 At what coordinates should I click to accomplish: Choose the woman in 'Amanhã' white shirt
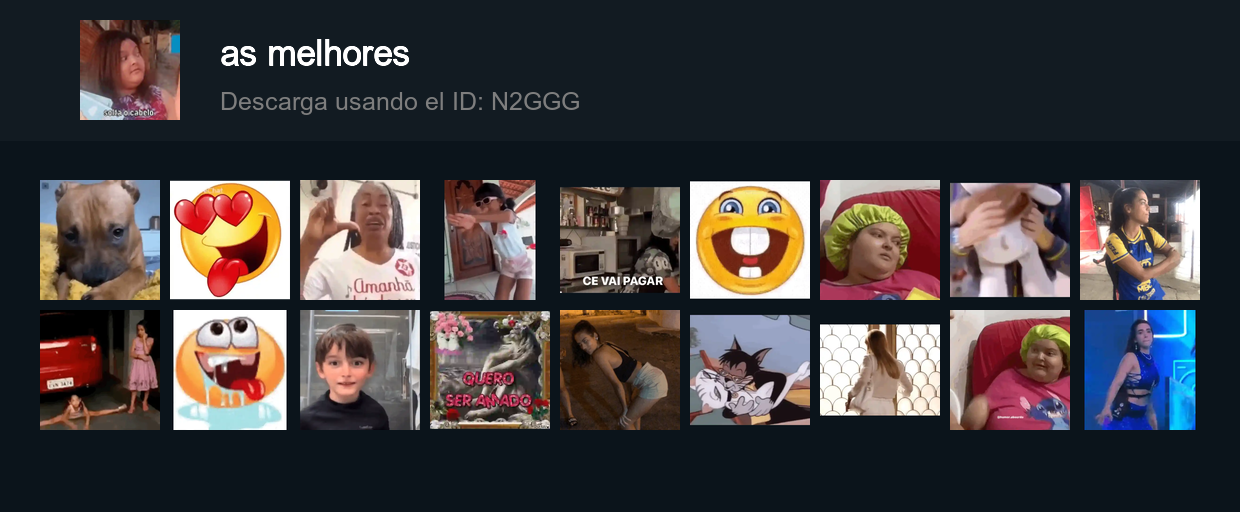coord(360,240)
